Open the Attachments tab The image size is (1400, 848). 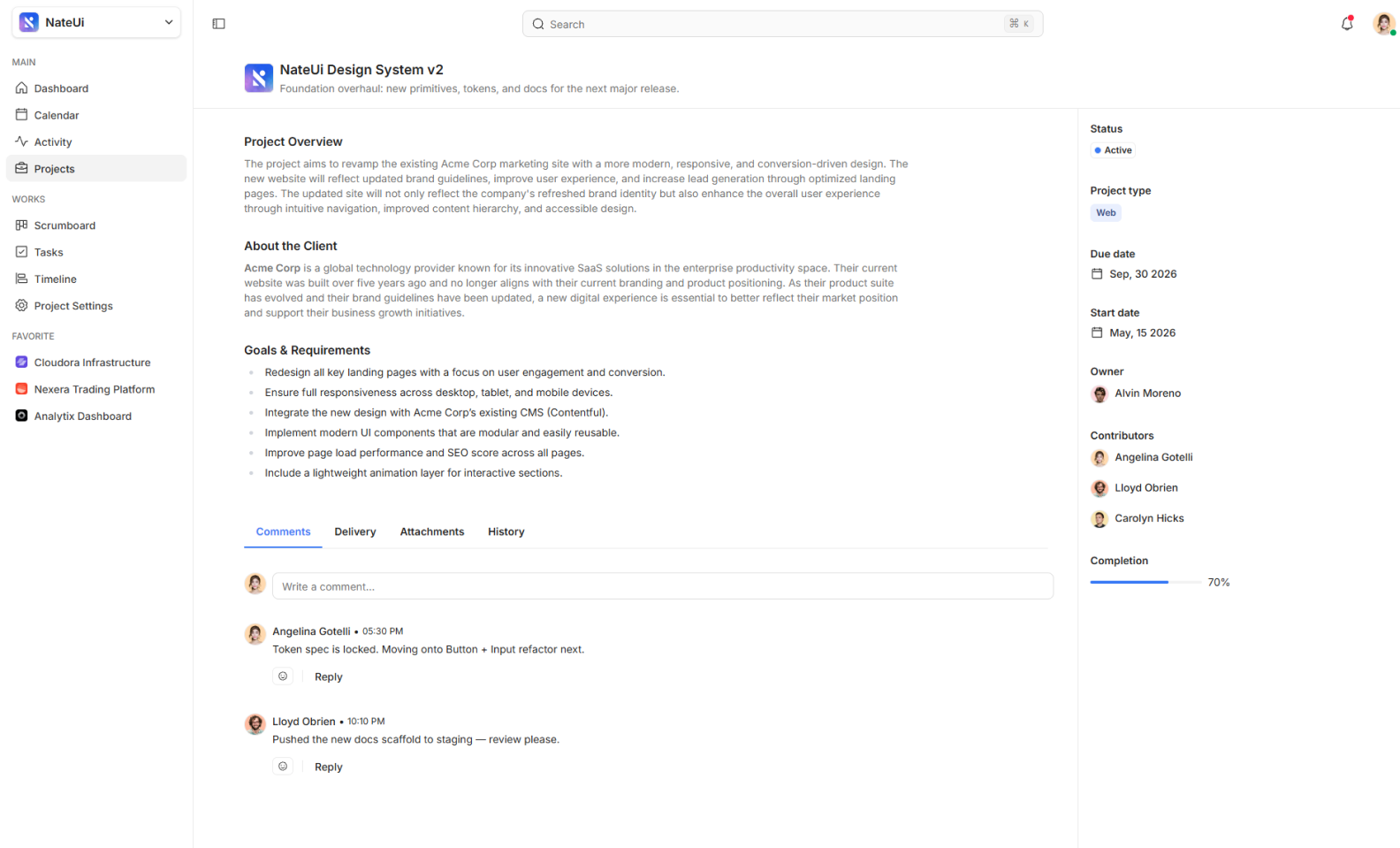432,532
